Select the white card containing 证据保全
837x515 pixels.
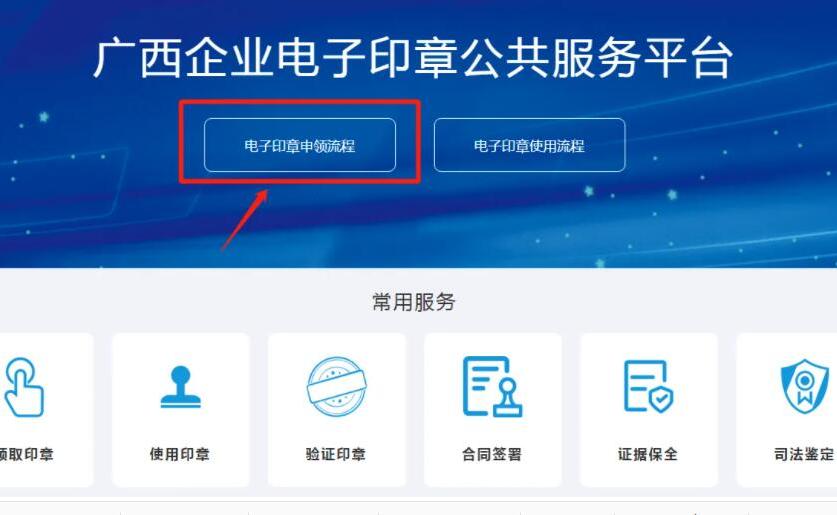(x=649, y=410)
